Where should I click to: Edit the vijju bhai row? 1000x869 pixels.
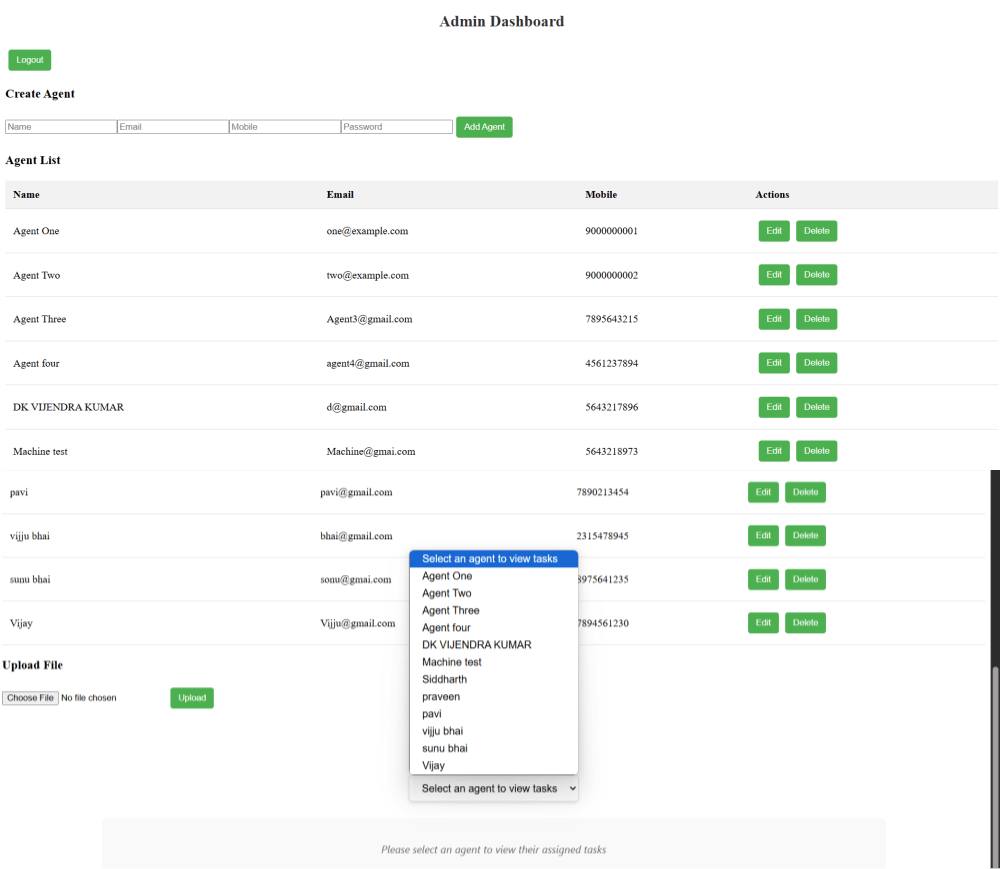[763, 536]
